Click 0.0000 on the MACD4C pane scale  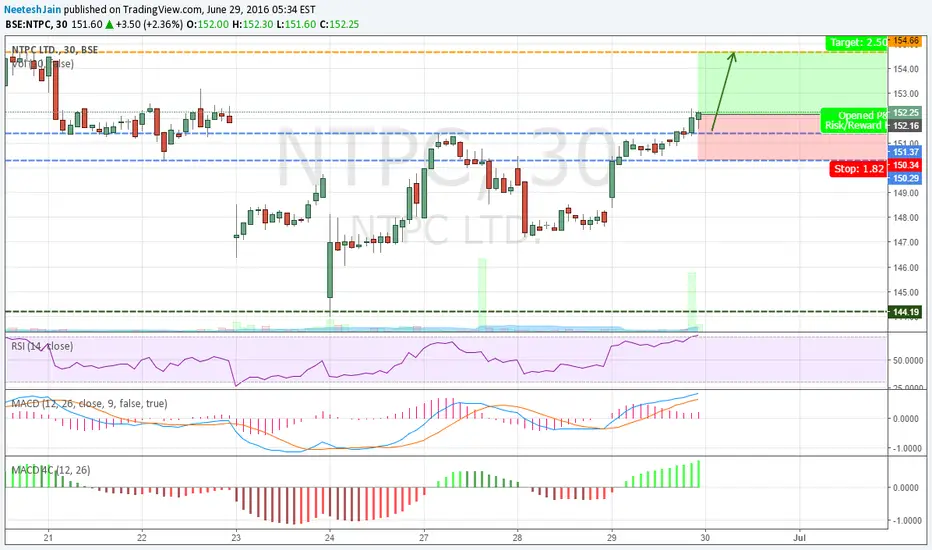[x=906, y=488]
